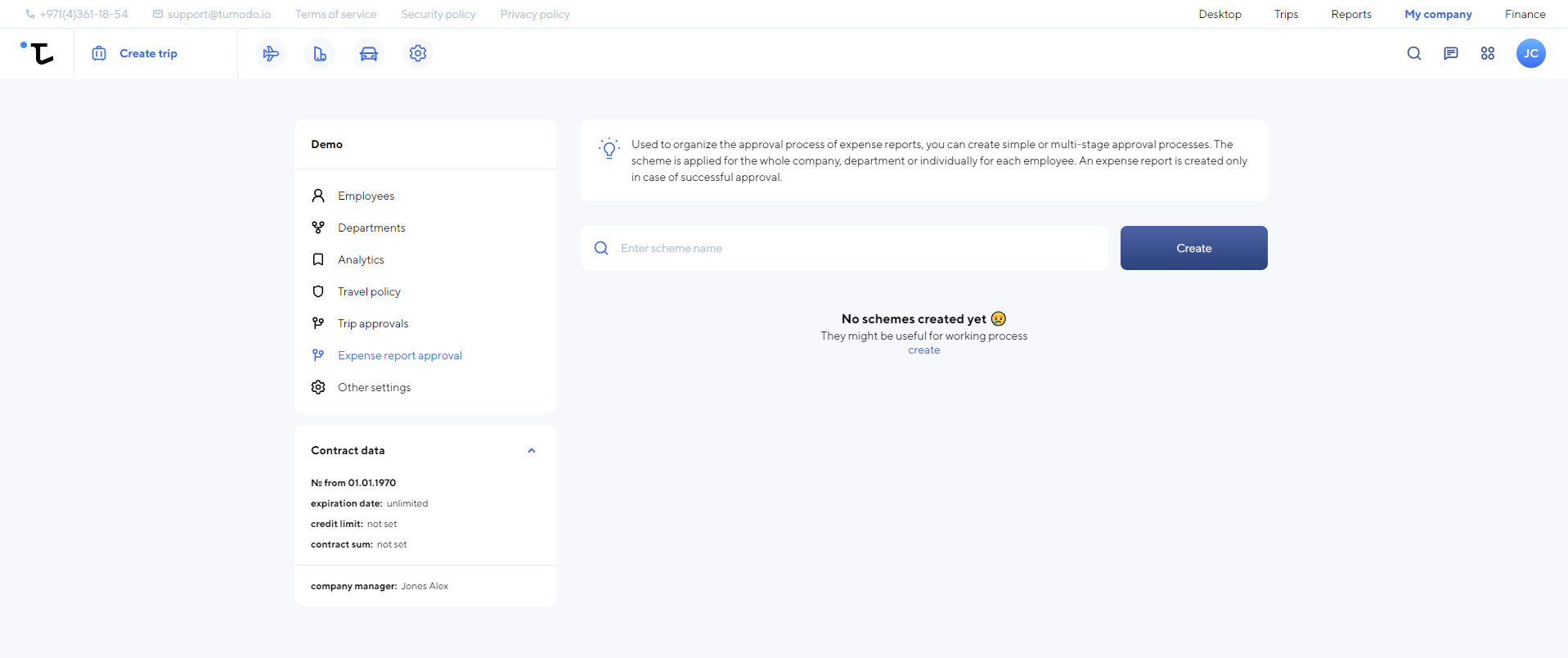Image resolution: width=1568 pixels, height=658 pixels.
Task: Select Trip approvals in the sidebar
Action: 372,323
